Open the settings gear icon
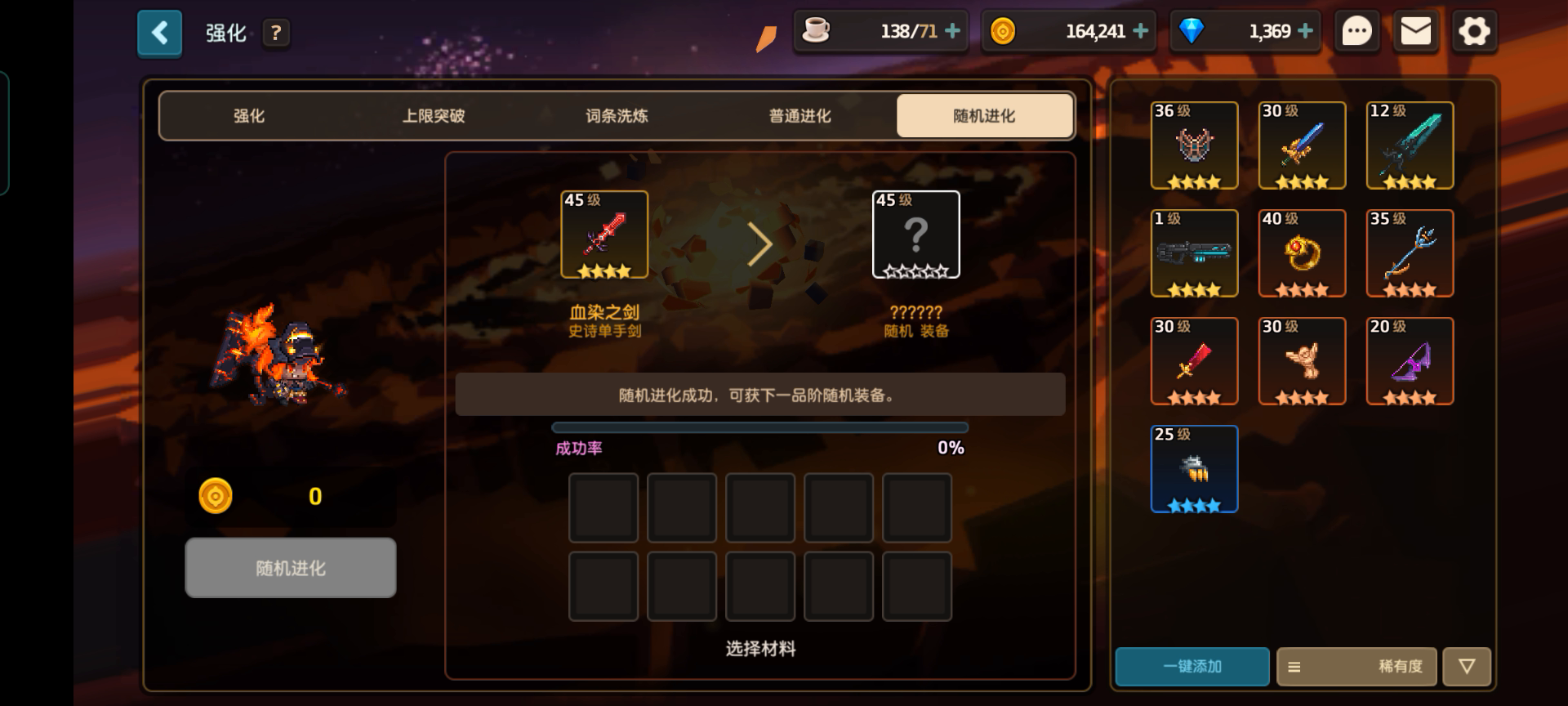The width and height of the screenshot is (1568, 706). pyautogui.click(x=1474, y=32)
